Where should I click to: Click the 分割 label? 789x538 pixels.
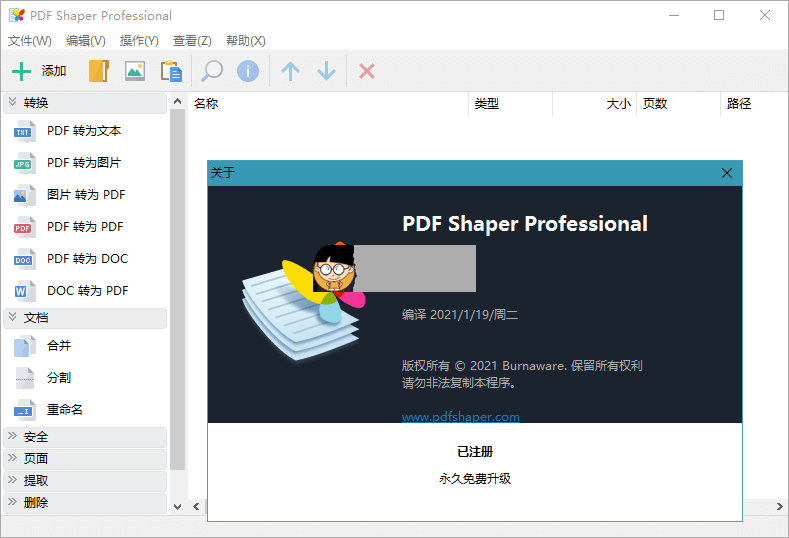tap(59, 378)
